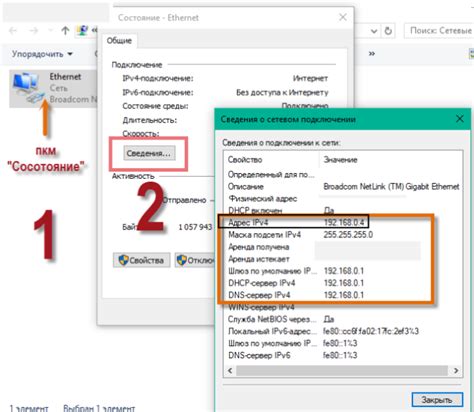This screenshot has height=412, width=474.
Task: Go up one folder level
Action: click(x=65, y=31)
